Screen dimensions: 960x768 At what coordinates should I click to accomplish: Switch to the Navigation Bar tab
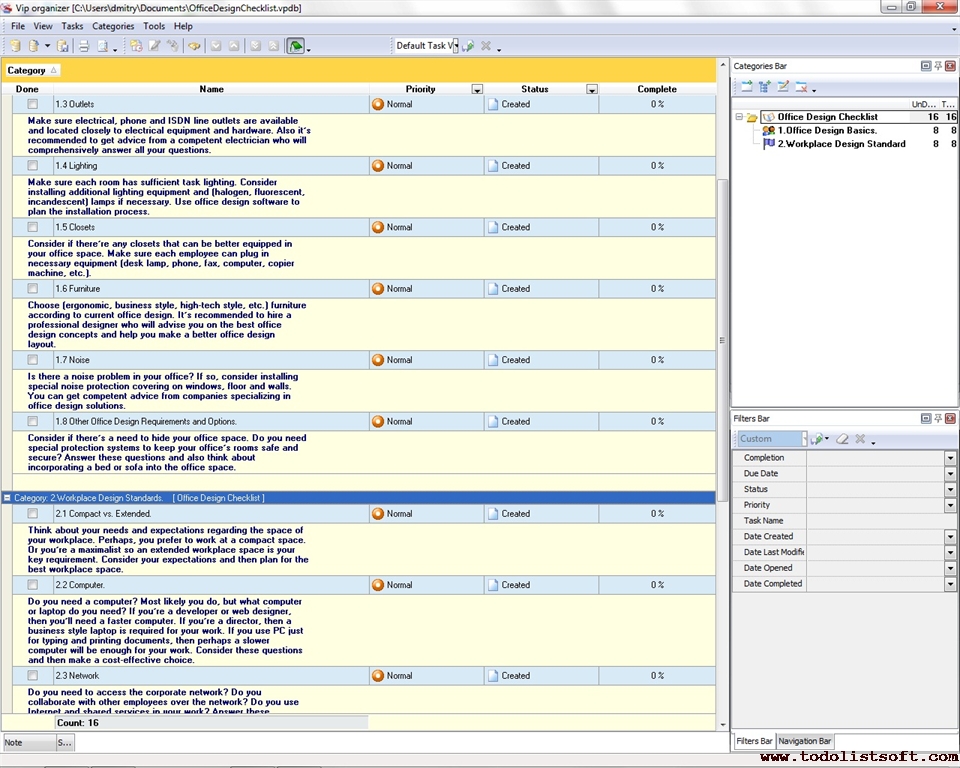point(805,741)
